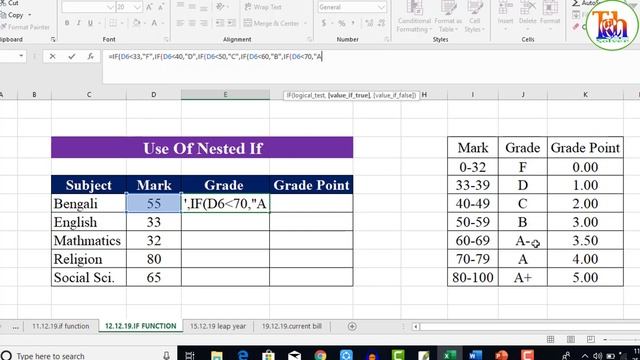Increase font size
Screen dimensions: 640x360
tap(149, 7)
